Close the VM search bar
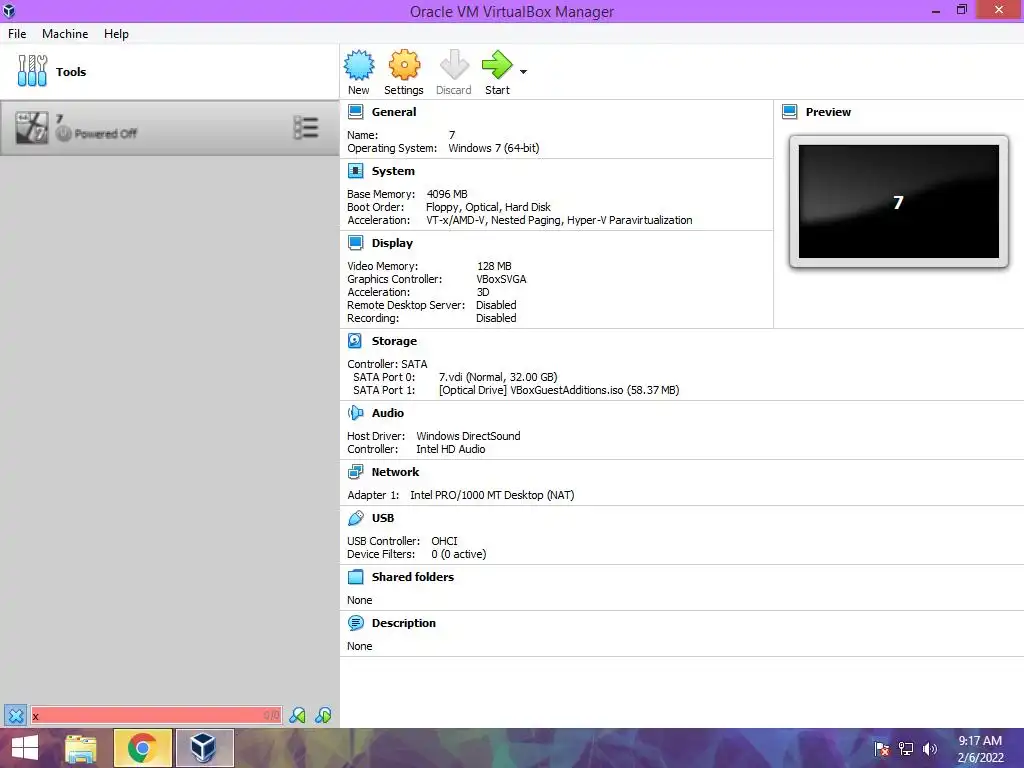Image resolution: width=1024 pixels, height=768 pixels. coord(16,716)
